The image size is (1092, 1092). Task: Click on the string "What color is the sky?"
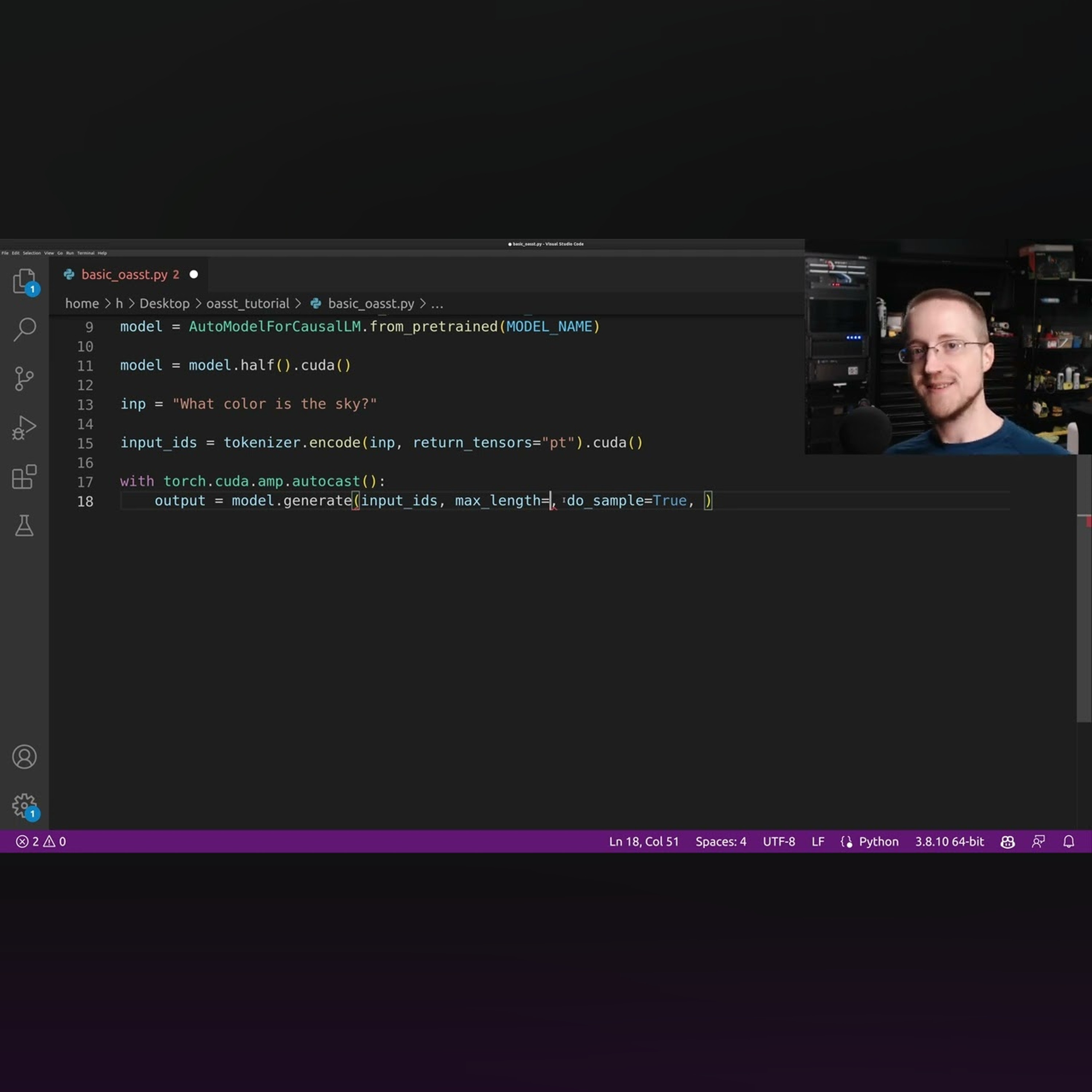click(275, 404)
